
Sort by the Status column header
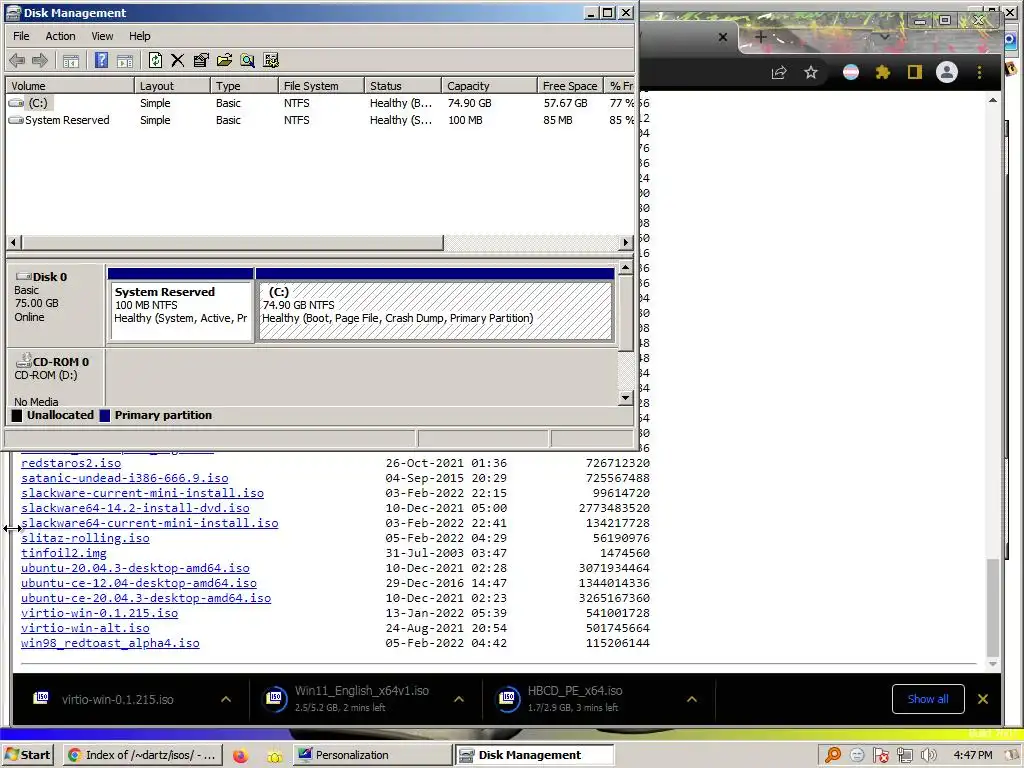coord(402,86)
